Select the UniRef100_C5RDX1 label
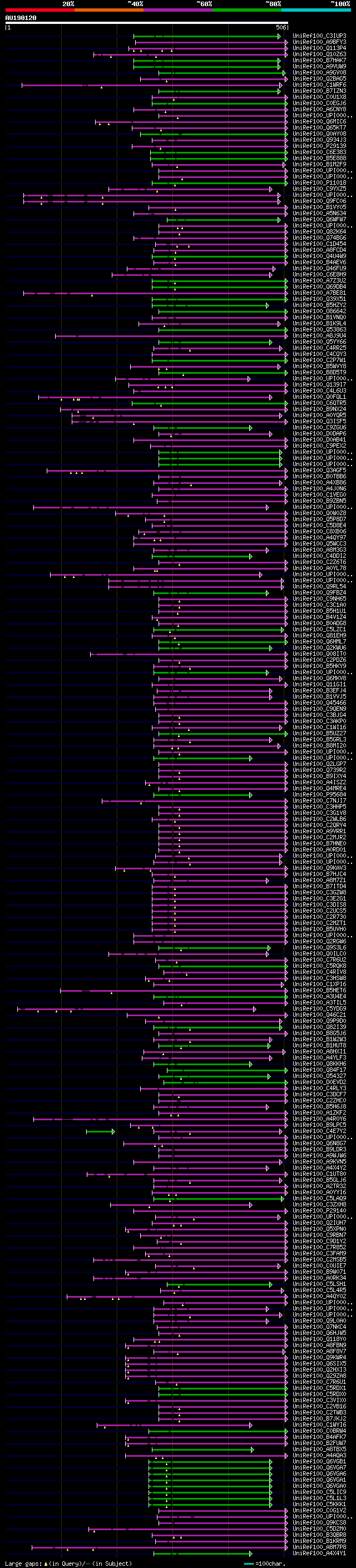 (319, 1388)
